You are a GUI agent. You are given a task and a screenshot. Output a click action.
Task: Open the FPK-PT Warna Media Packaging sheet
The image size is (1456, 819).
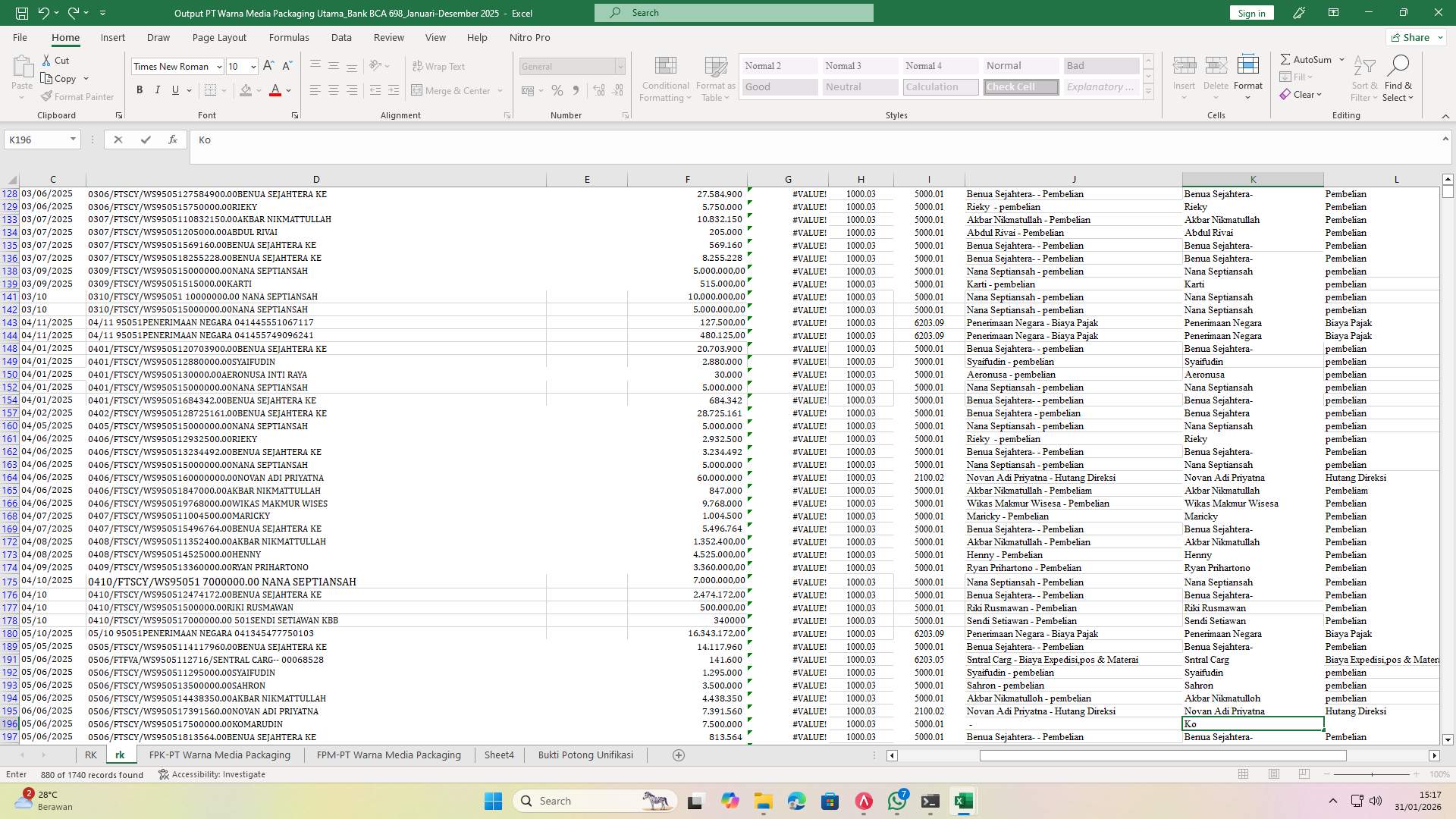220,755
